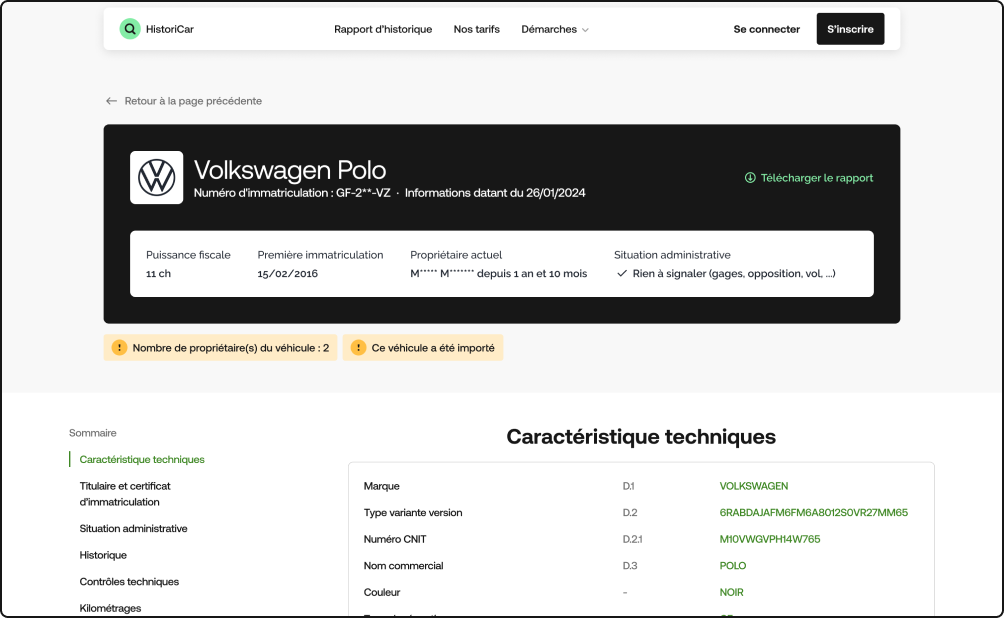Click the Se connecter link
Image resolution: width=1004 pixels, height=618 pixels.
766,29
